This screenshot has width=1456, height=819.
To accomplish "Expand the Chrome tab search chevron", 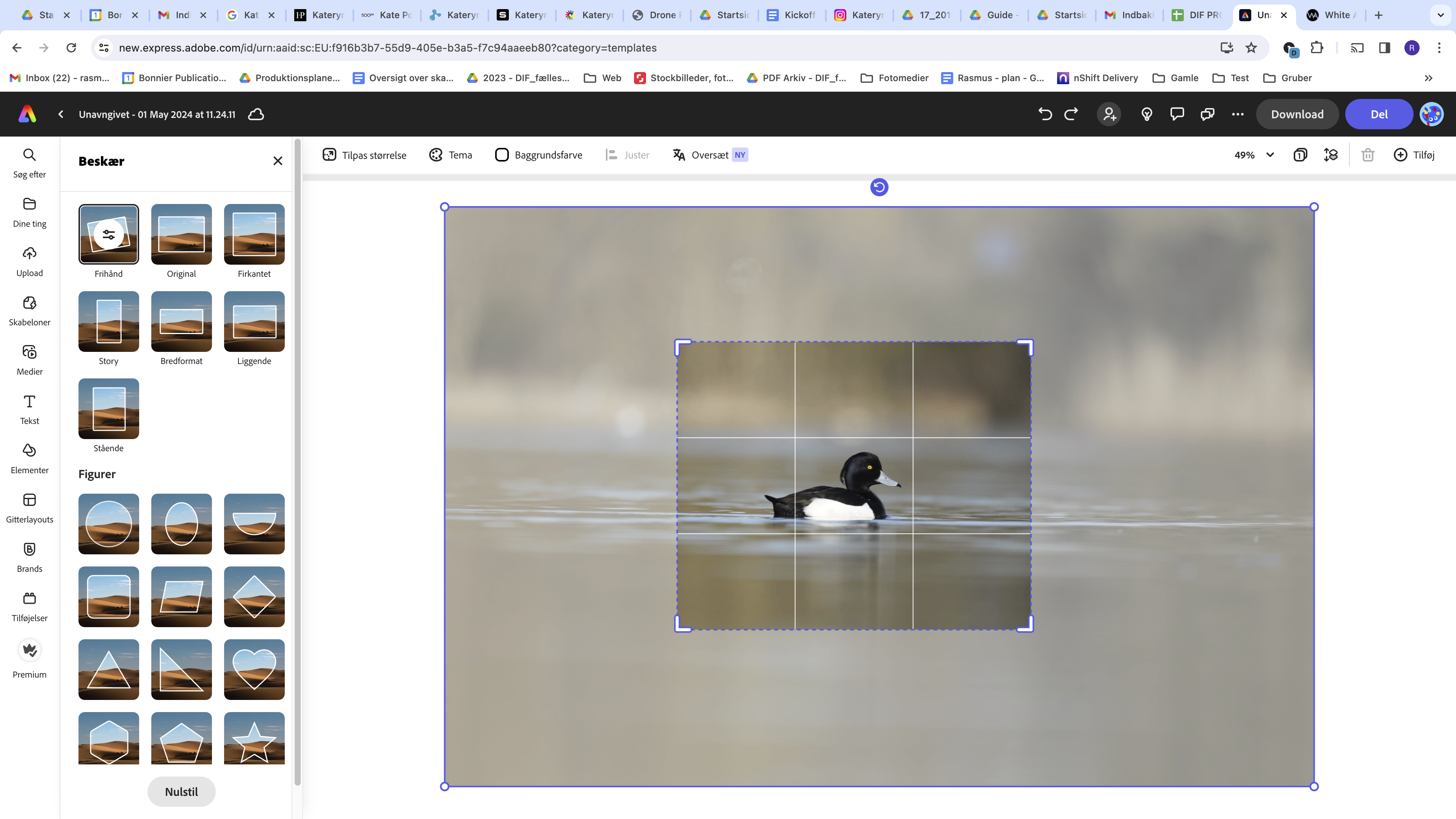I will (1440, 15).
